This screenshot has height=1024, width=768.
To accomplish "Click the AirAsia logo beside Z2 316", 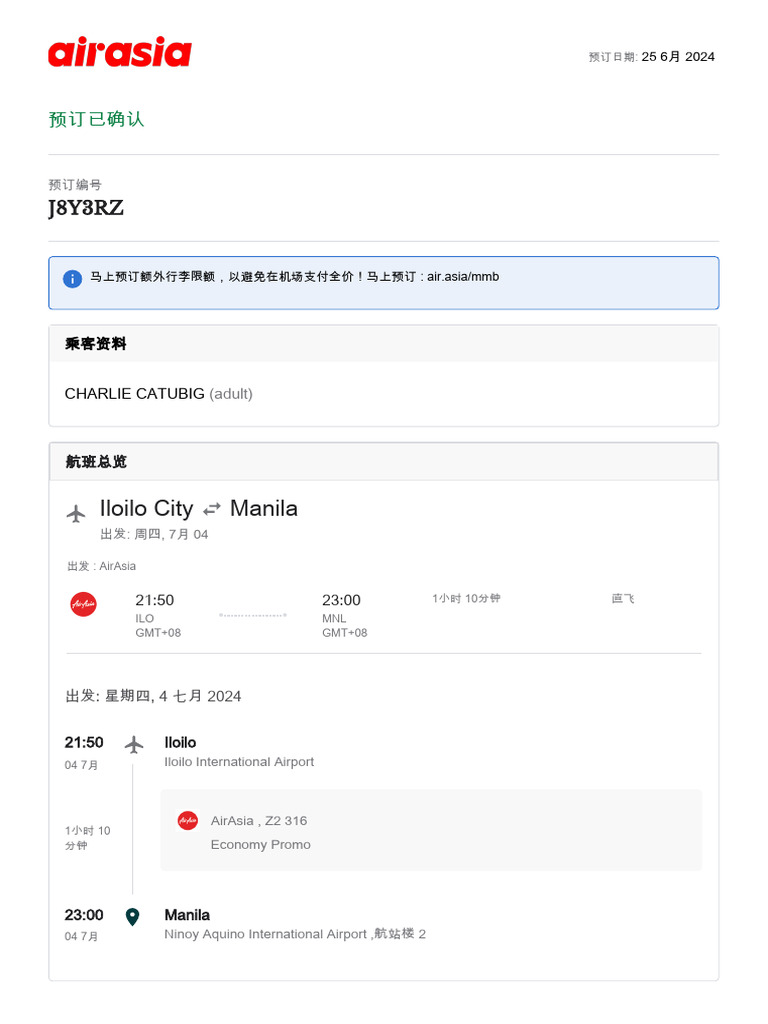I will (188, 820).
